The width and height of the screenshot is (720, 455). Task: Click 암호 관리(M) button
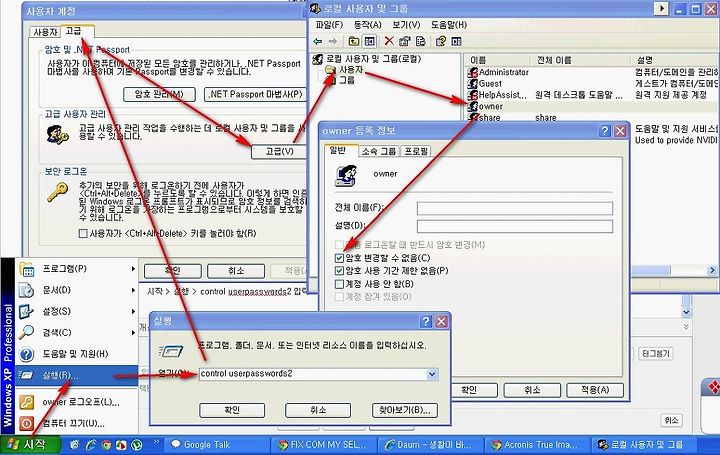(159, 94)
